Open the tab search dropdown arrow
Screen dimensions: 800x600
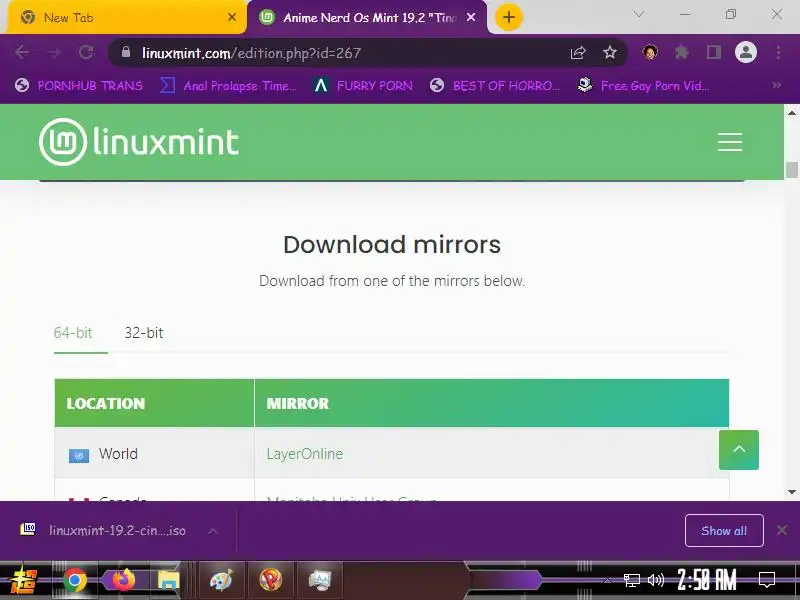tap(639, 14)
